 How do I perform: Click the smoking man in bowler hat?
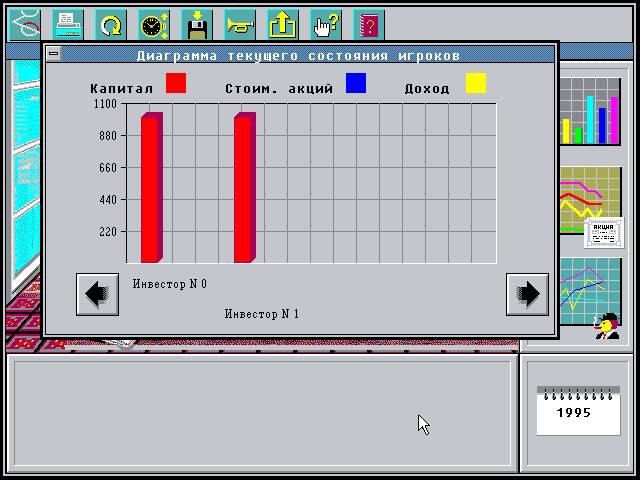click(x=607, y=326)
